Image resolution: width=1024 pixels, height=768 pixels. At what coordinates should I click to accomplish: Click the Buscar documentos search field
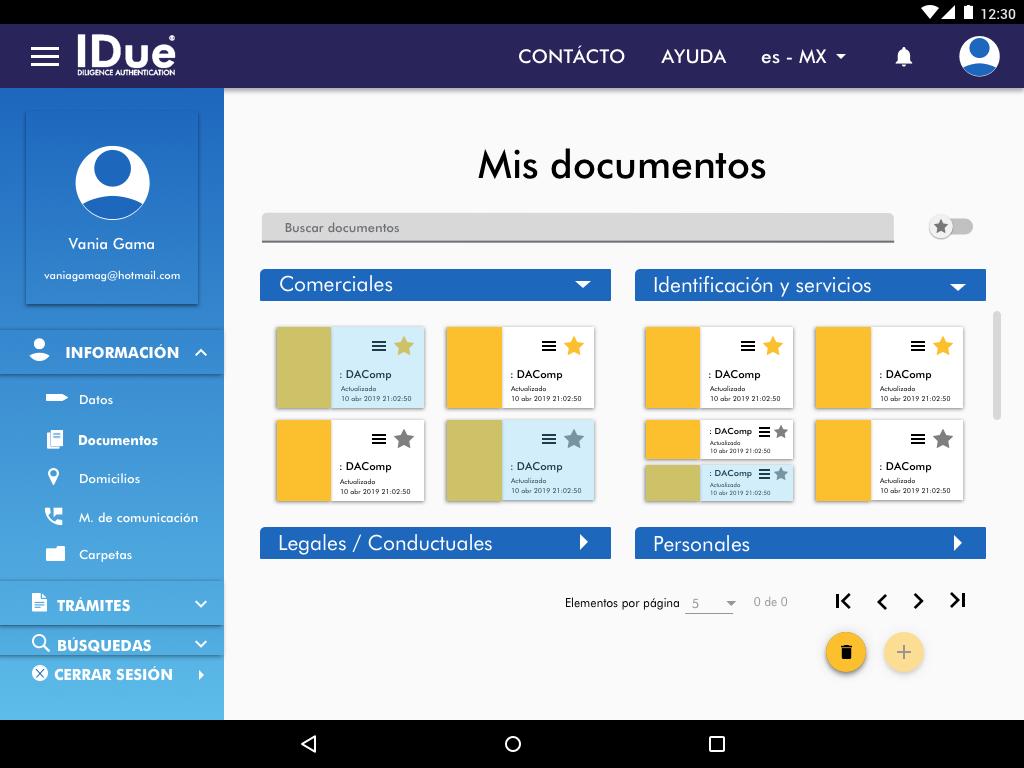tap(577, 228)
